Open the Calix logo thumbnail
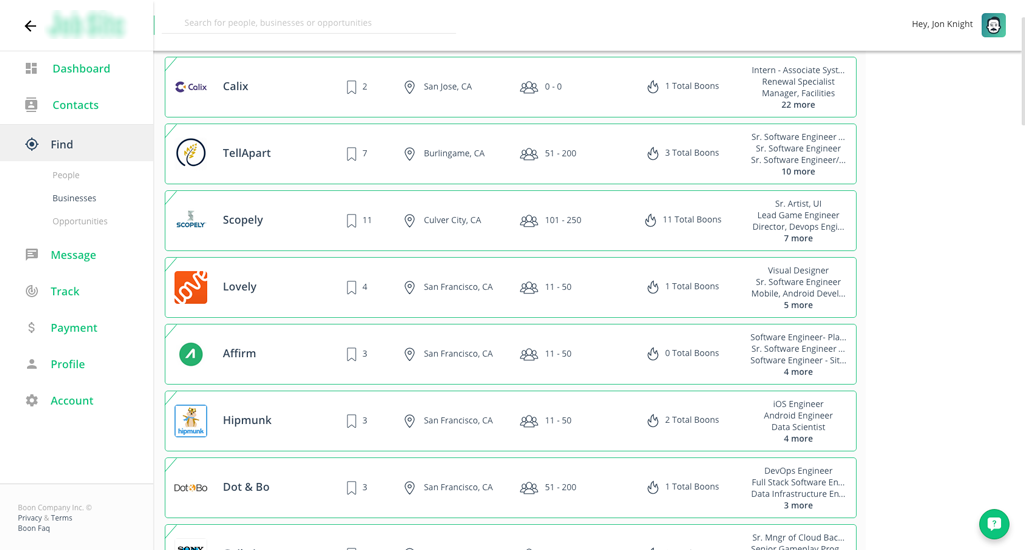The height and width of the screenshot is (550, 1025). [191, 86]
